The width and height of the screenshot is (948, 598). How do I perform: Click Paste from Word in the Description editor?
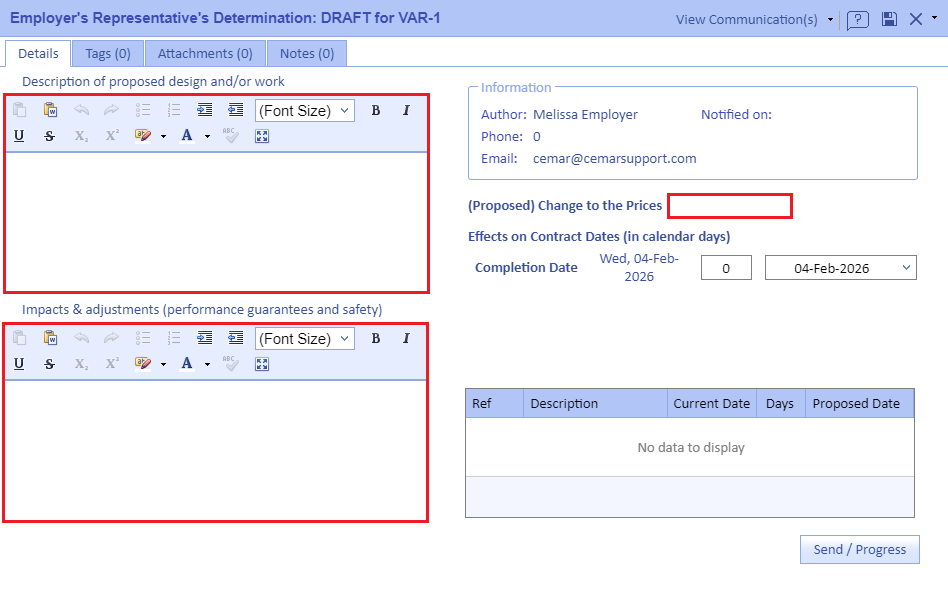pyautogui.click(x=50, y=111)
